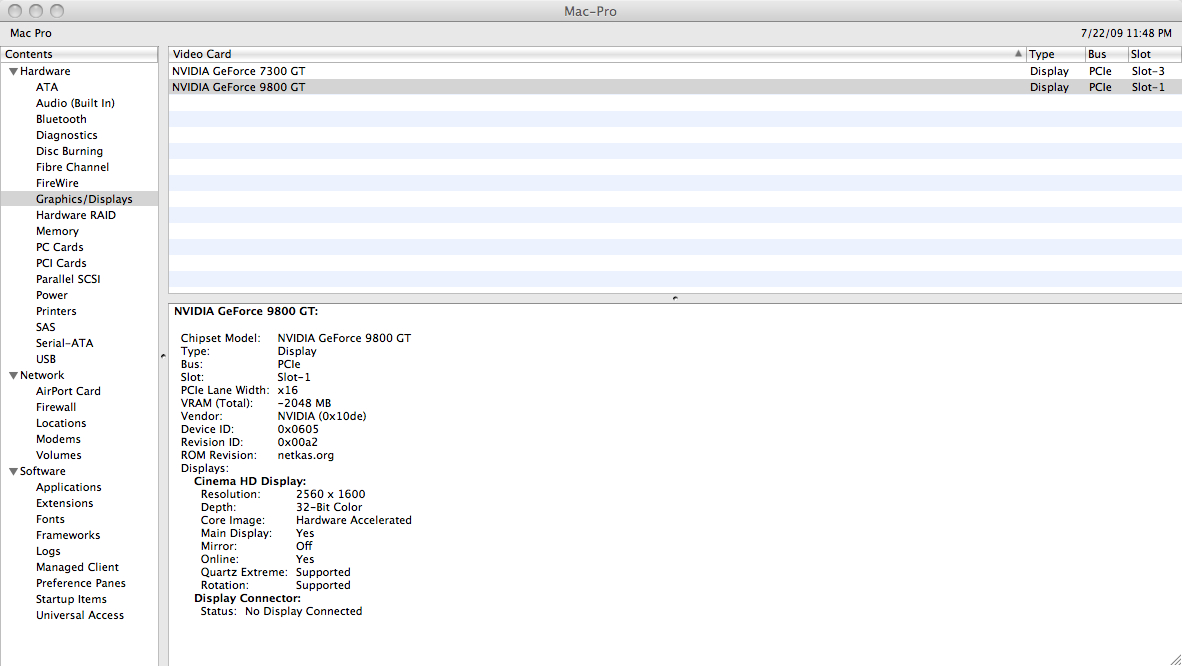Show Fonts under Software
This screenshot has width=1182, height=666.
[51, 519]
